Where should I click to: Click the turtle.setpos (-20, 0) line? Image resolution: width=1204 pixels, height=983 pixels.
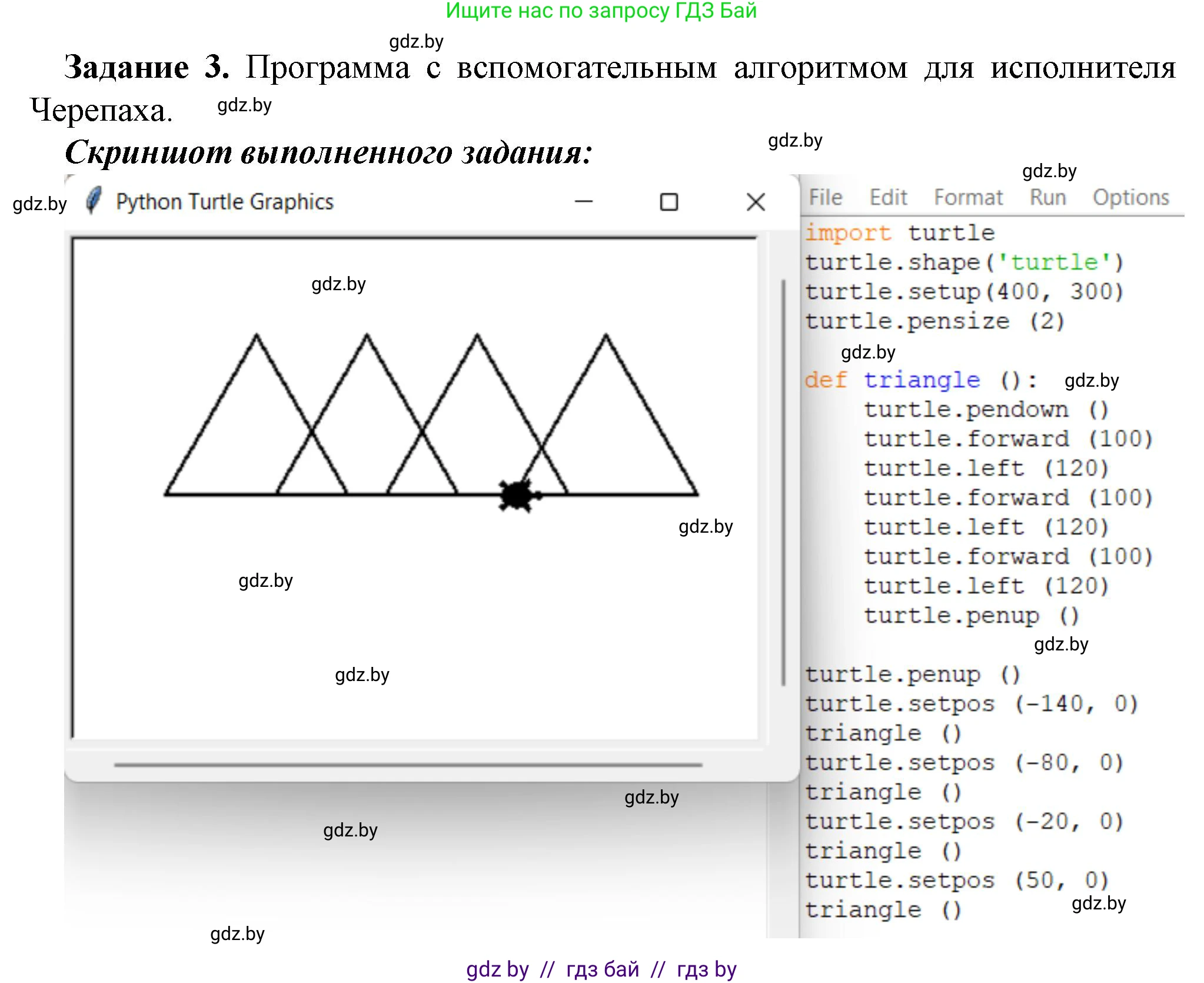pyautogui.click(x=964, y=822)
